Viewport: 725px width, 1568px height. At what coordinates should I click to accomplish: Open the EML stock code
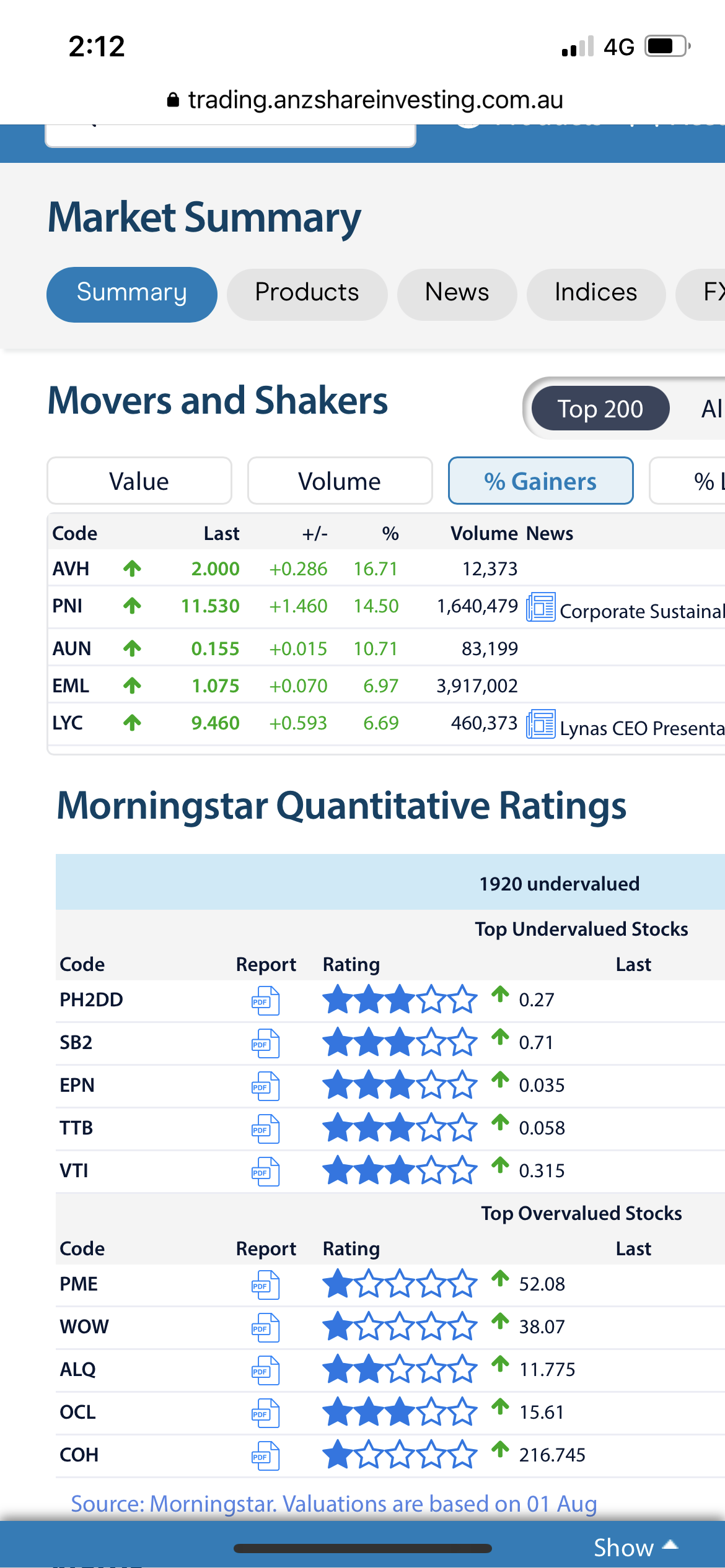coord(71,686)
